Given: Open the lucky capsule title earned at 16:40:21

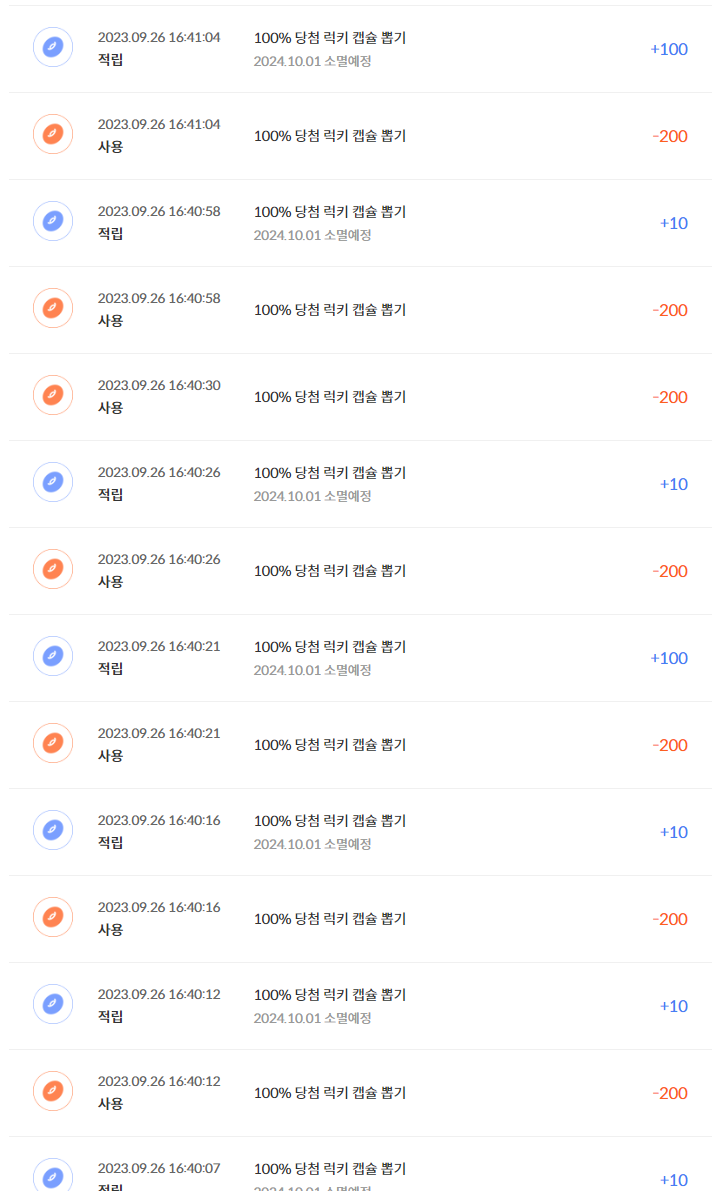Looking at the screenshot, I should (330, 647).
